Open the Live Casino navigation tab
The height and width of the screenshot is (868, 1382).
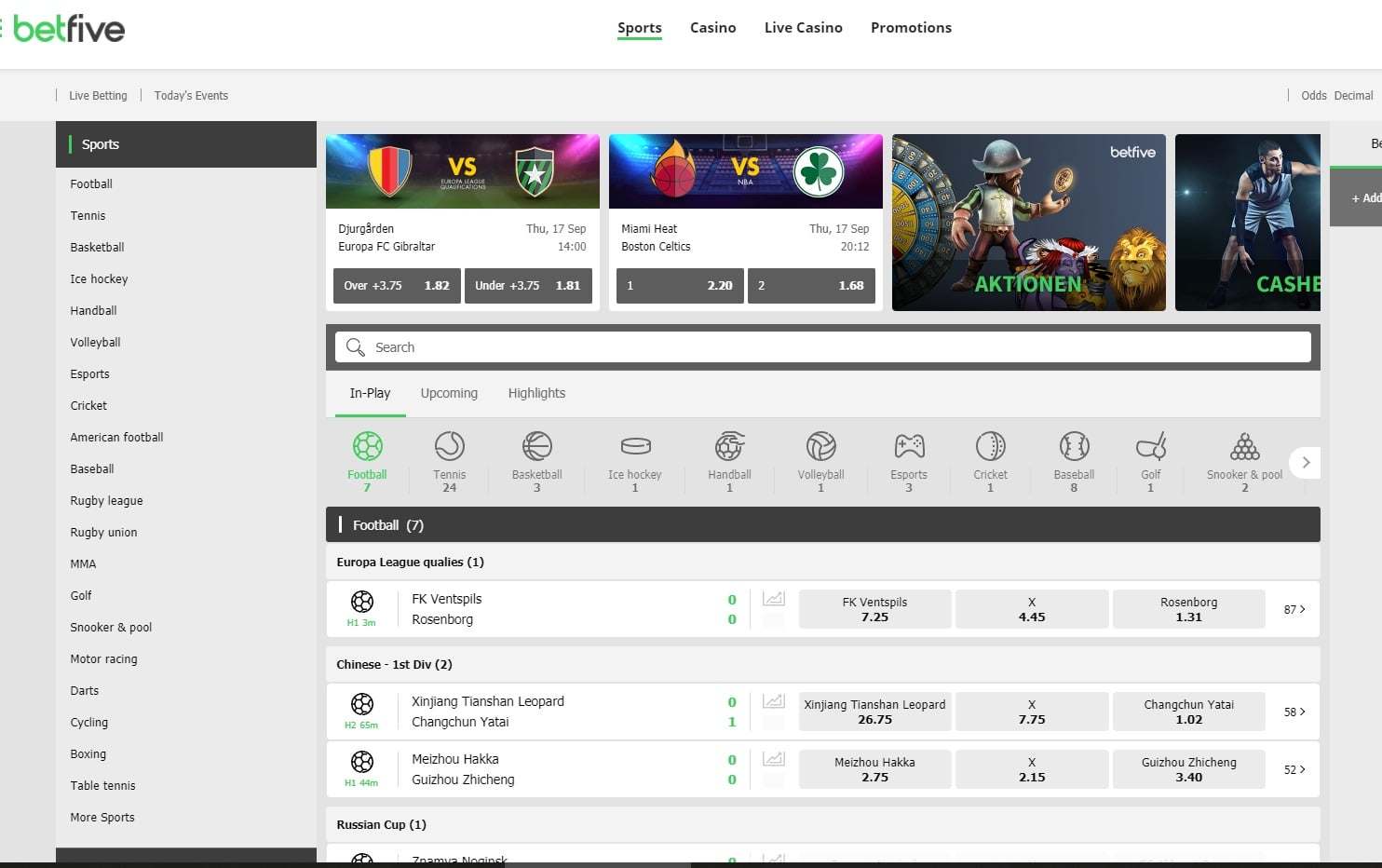(804, 28)
